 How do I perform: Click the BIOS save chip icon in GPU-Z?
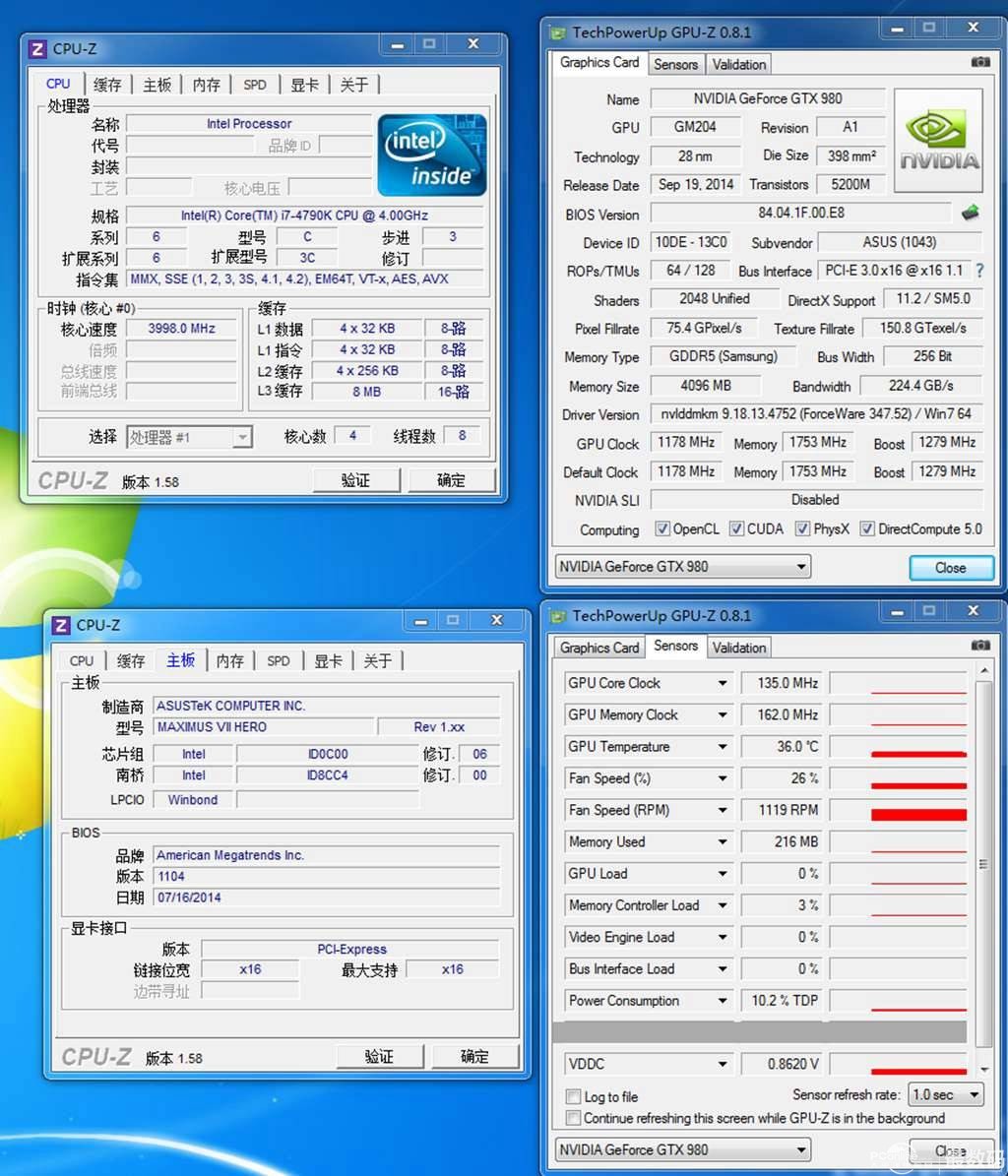[x=971, y=213]
